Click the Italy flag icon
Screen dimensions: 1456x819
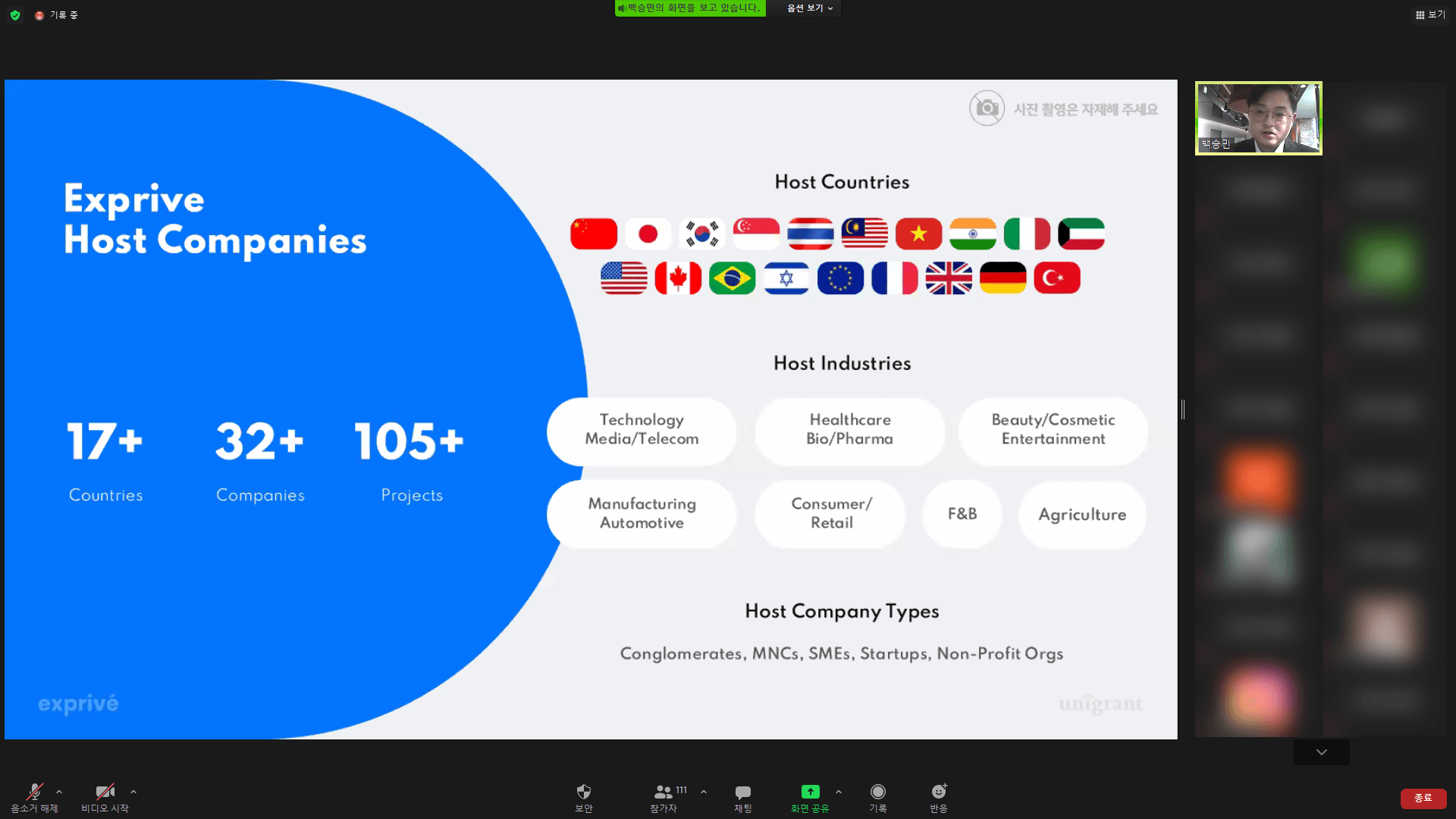(x=1028, y=234)
